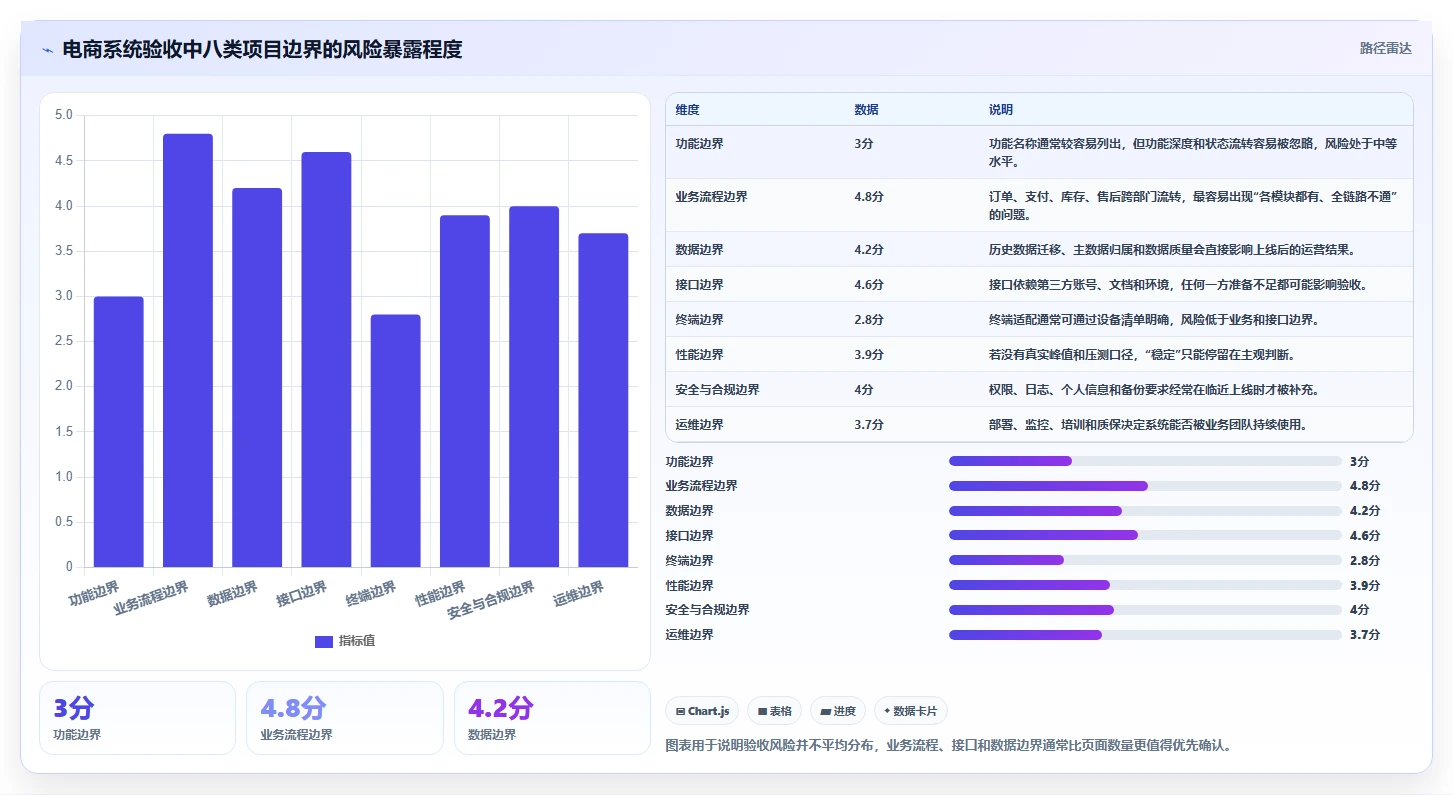Click table value 4.8分
Screen dimensions: 1453x795
point(869,197)
